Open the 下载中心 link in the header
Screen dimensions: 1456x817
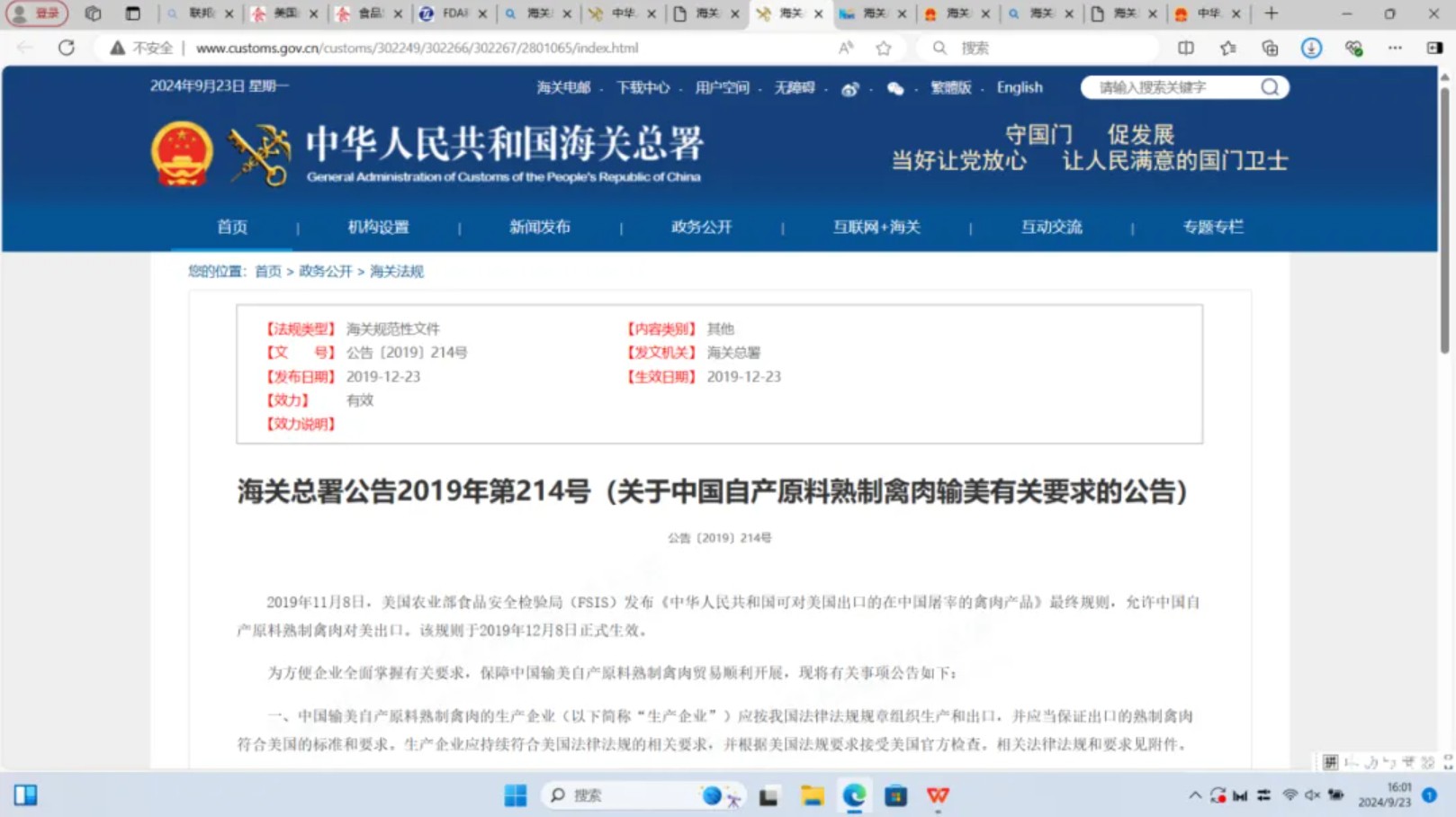[x=644, y=87]
